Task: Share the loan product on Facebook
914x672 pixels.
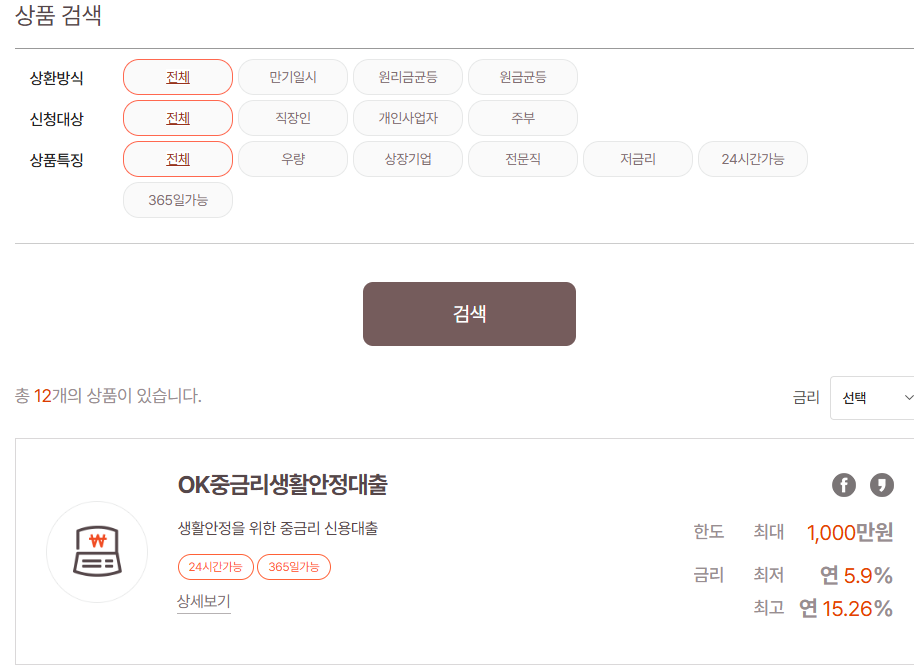Action: (843, 485)
